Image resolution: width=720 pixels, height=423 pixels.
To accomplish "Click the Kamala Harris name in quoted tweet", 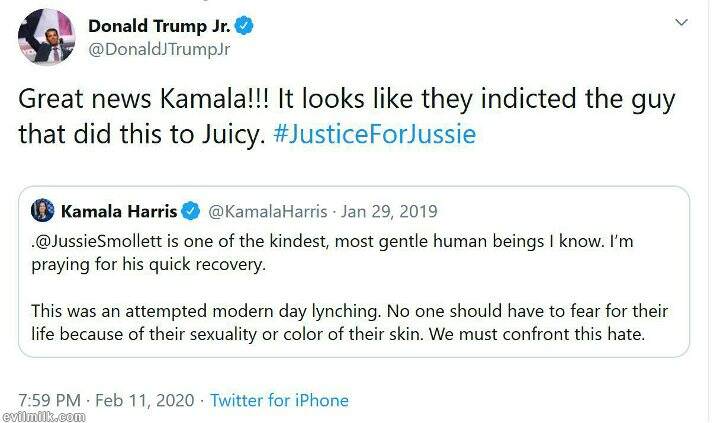I will [119, 211].
